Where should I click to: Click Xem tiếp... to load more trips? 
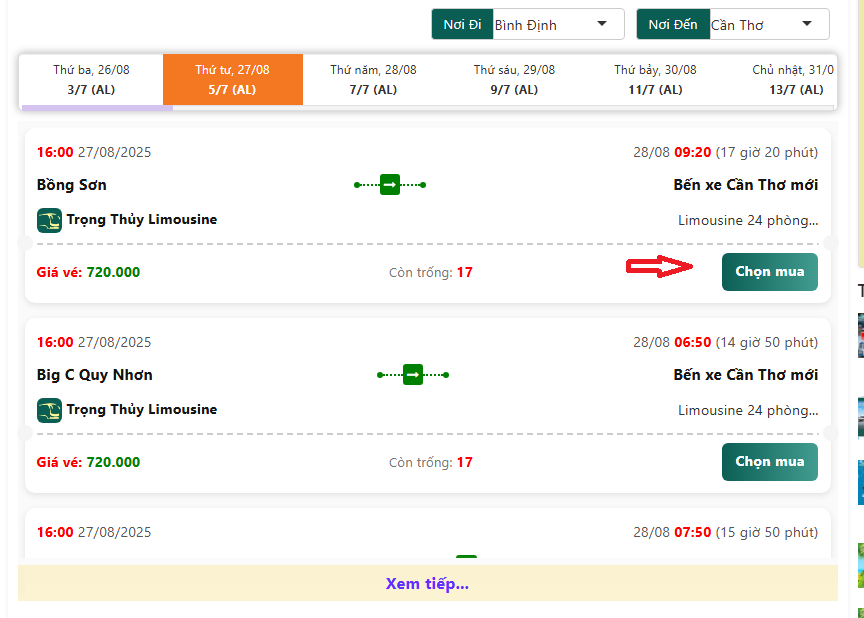click(x=427, y=584)
